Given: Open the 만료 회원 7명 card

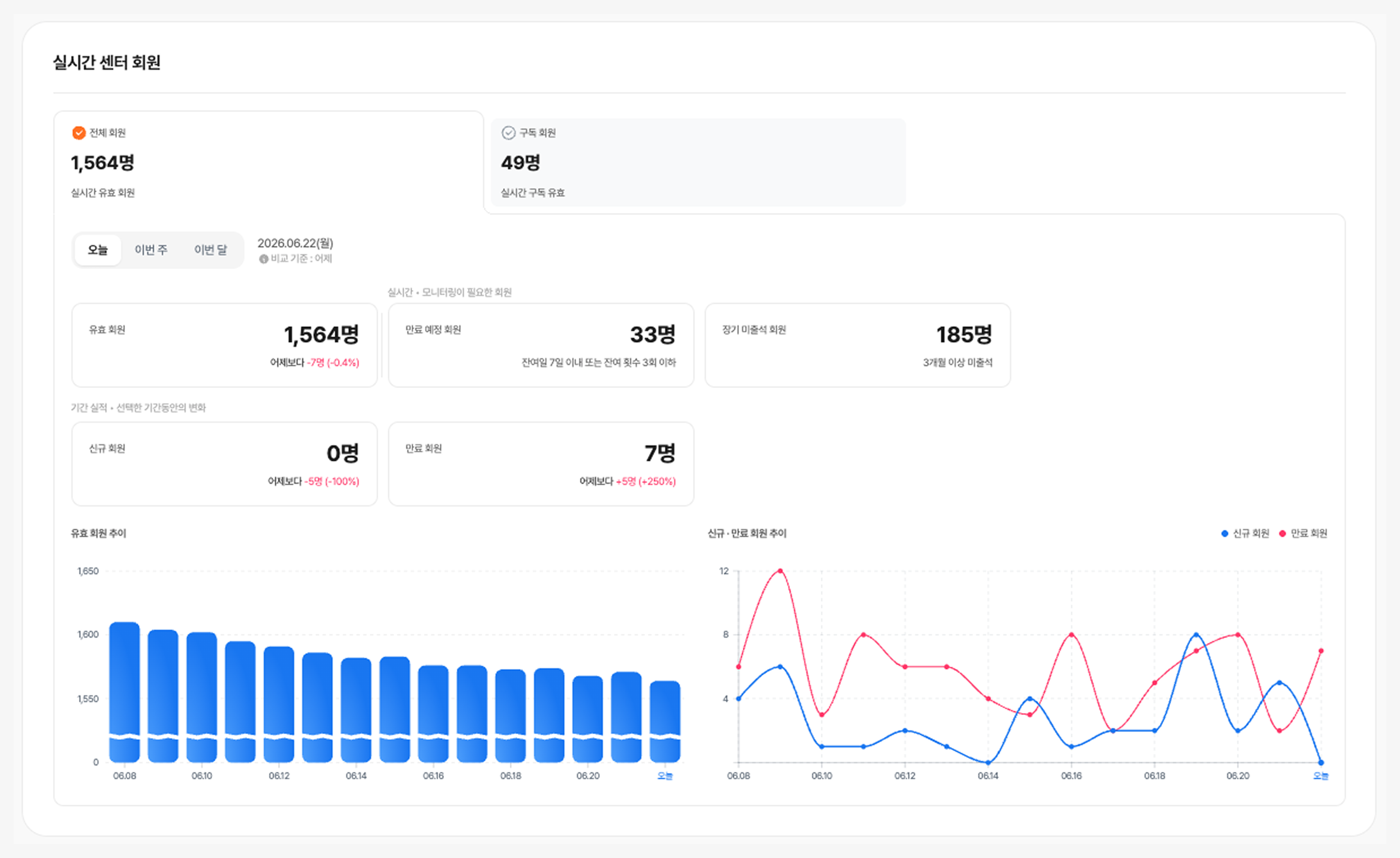Looking at the screenshot, I should pyautogui.click(x=541, y=464).
